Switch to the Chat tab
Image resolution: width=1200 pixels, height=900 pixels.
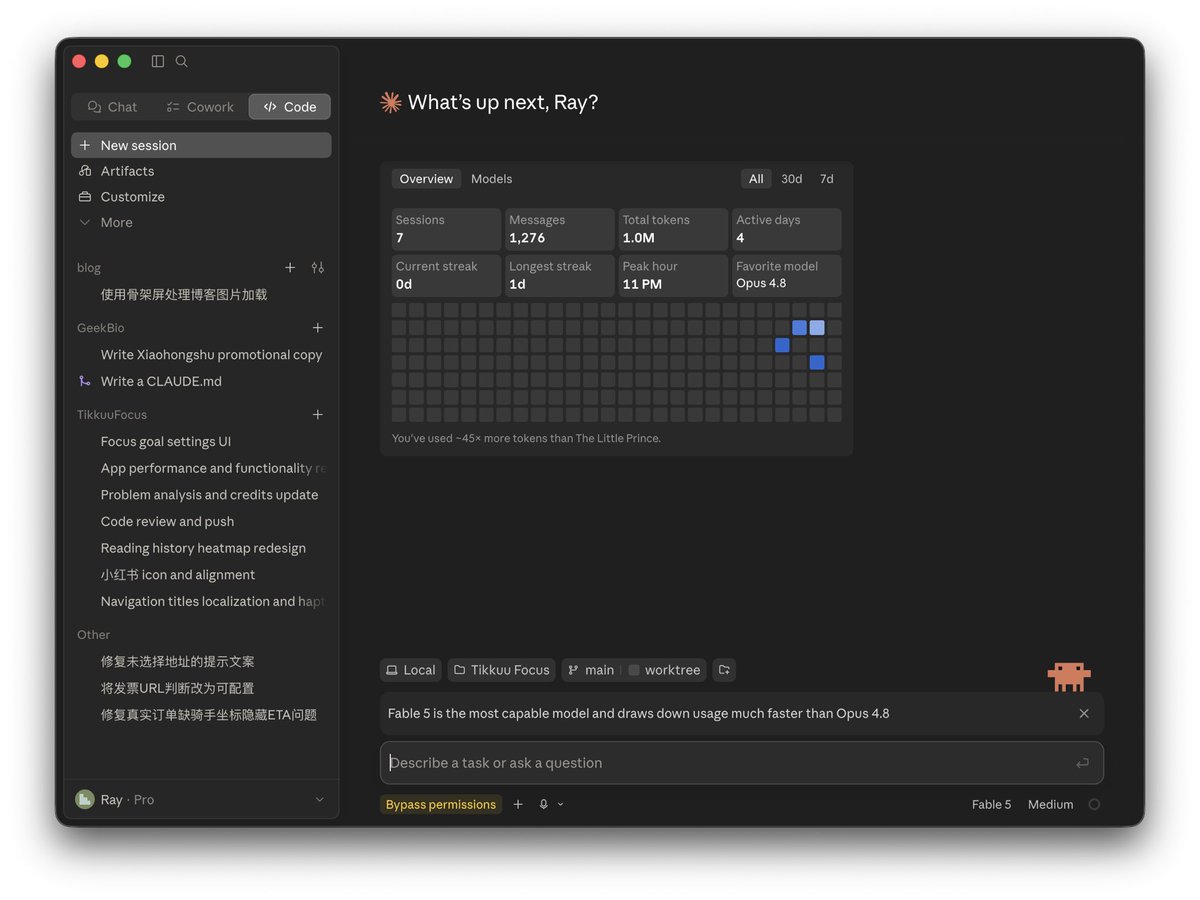tap(113, 107)
